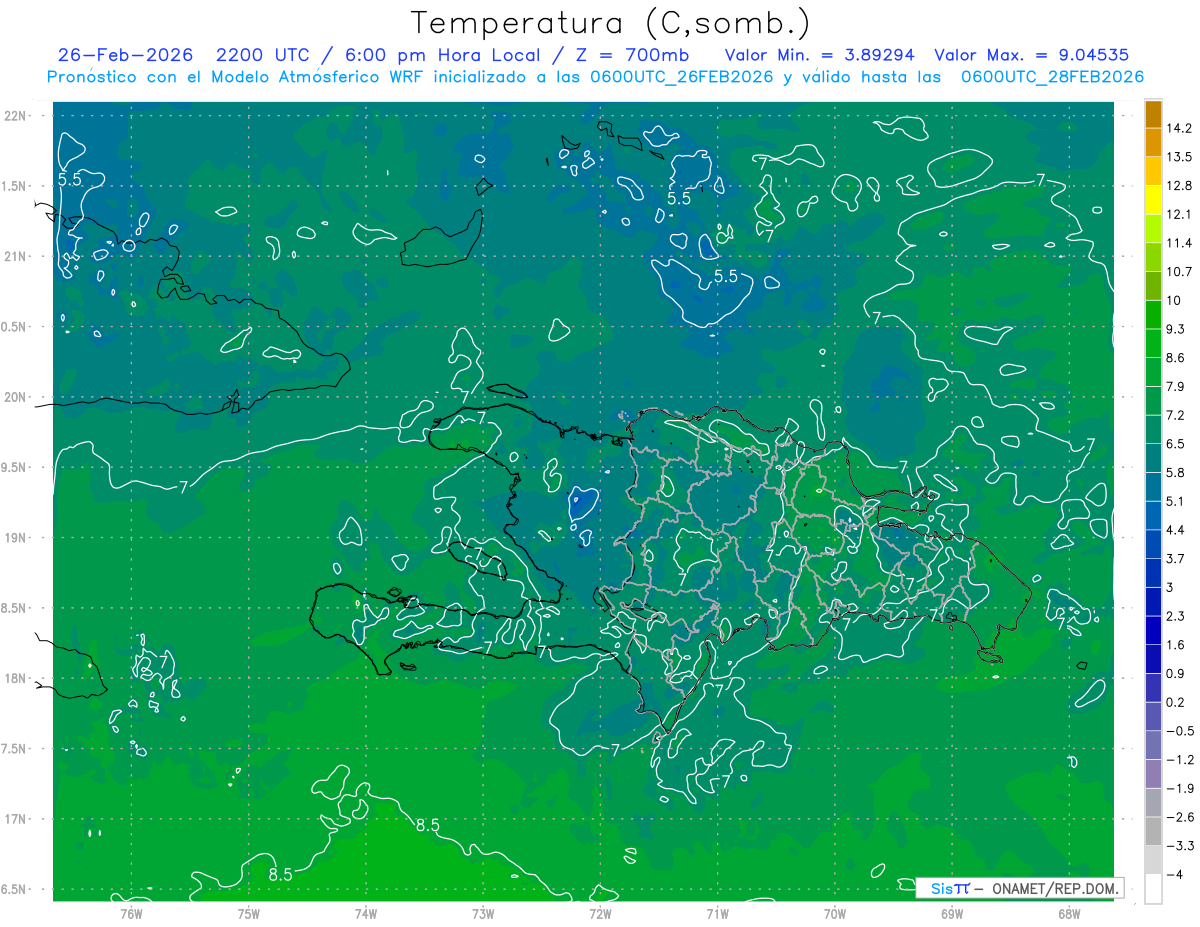Click the pressure level "Z = 700mb"
Viewport: 1200px width, 927px height.
[x=634, y=55]
